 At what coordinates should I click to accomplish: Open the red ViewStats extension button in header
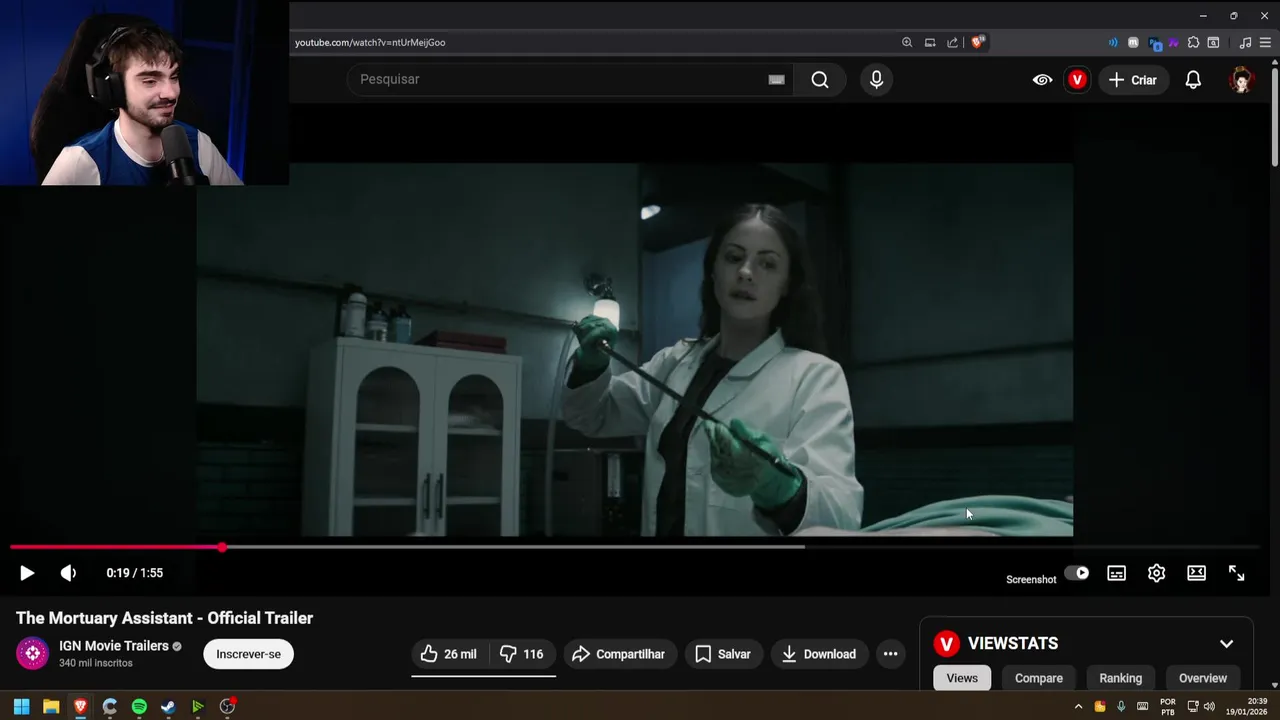click(1077, 80)
